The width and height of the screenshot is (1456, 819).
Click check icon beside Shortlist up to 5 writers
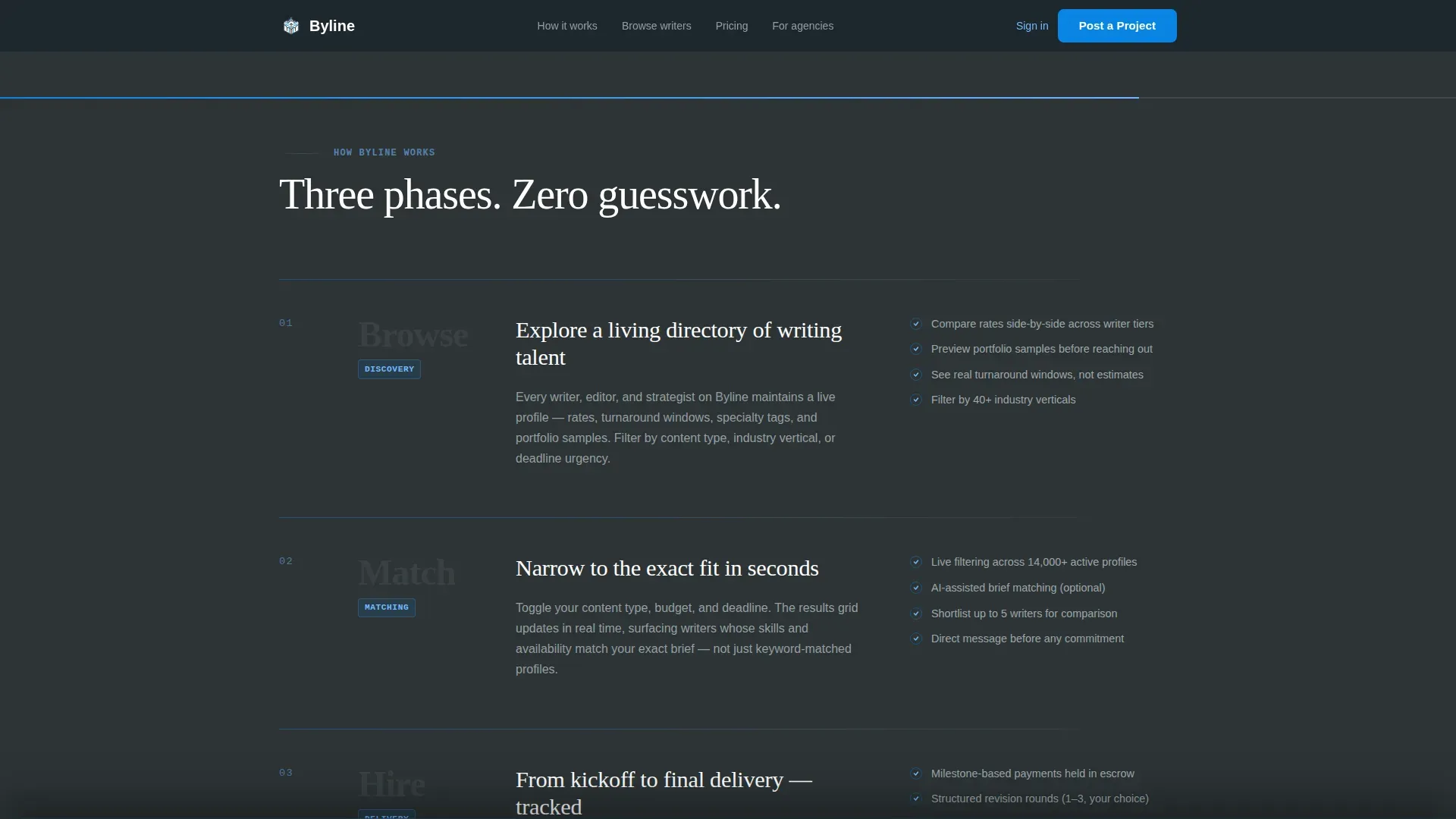tap(916, 613)
